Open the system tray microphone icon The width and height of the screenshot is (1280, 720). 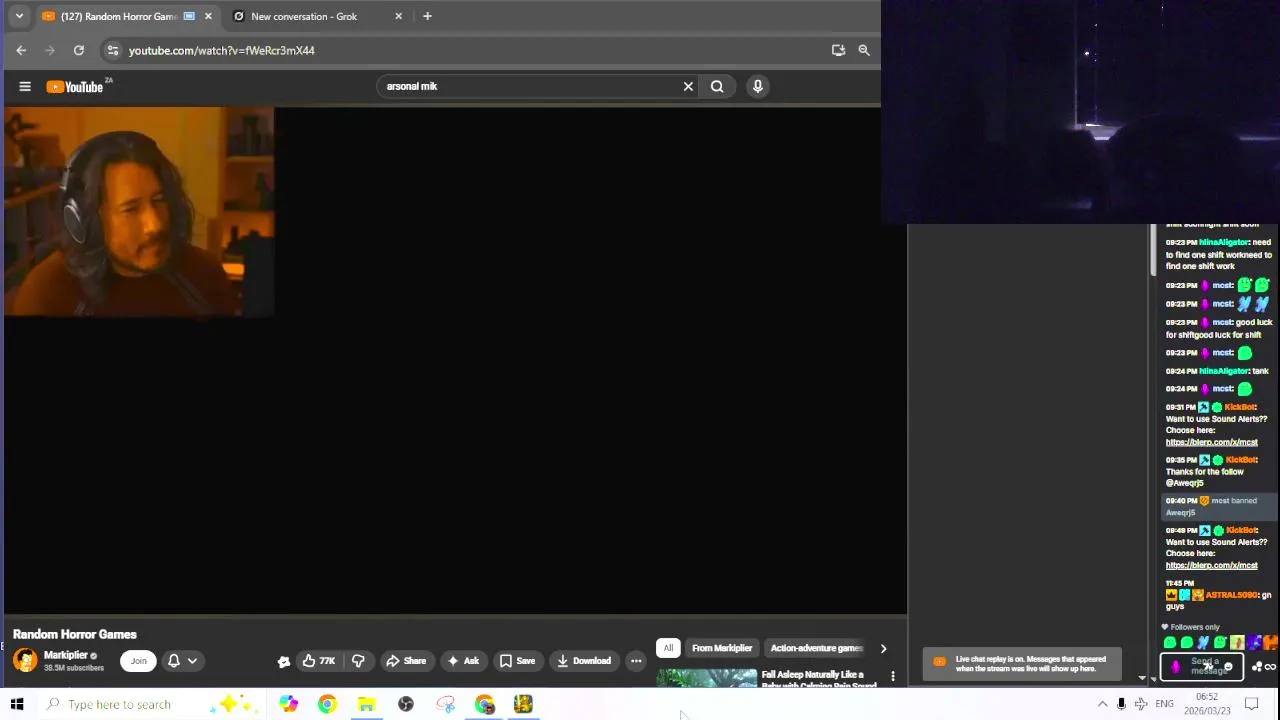point(1121,704)
